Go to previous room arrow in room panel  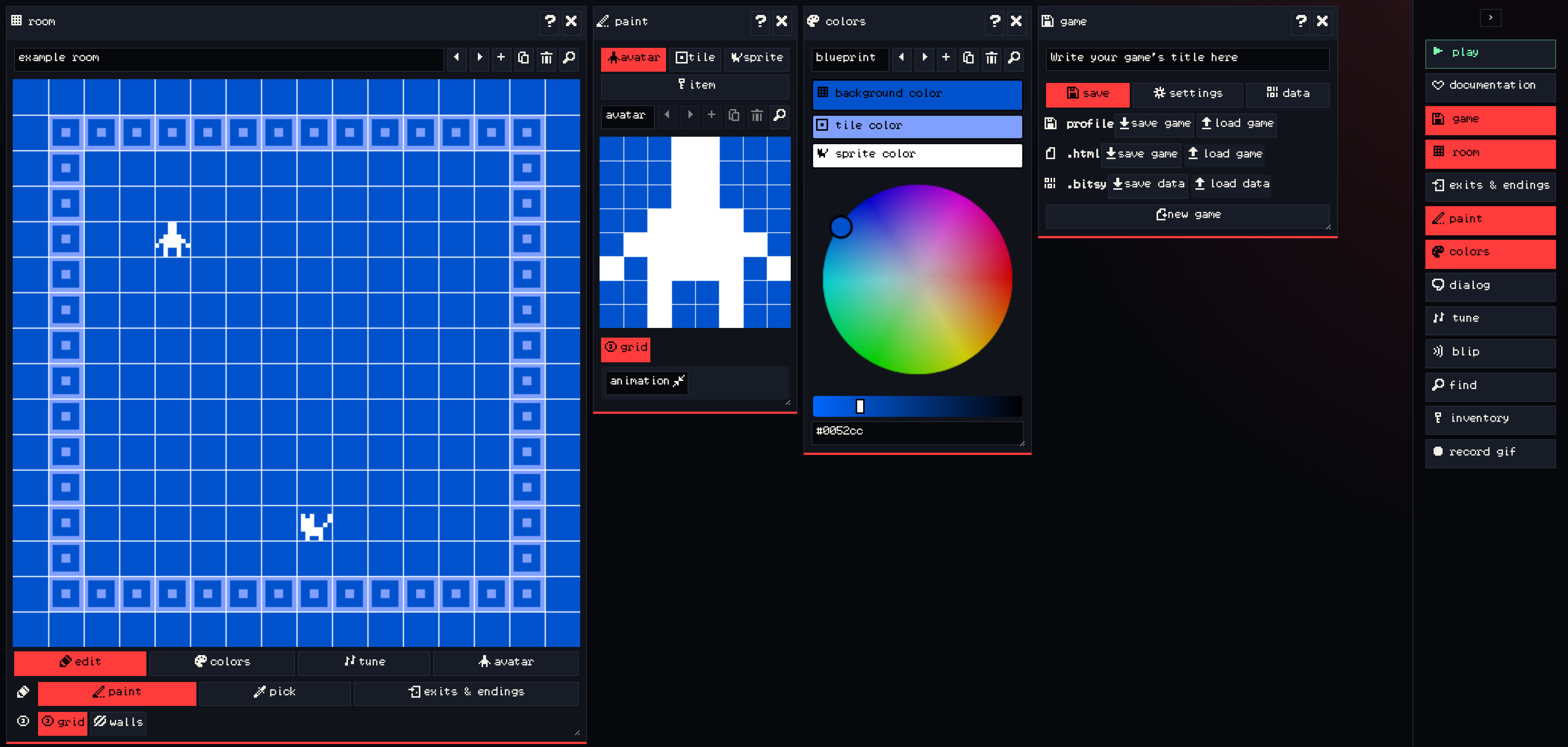coord(457,58)
